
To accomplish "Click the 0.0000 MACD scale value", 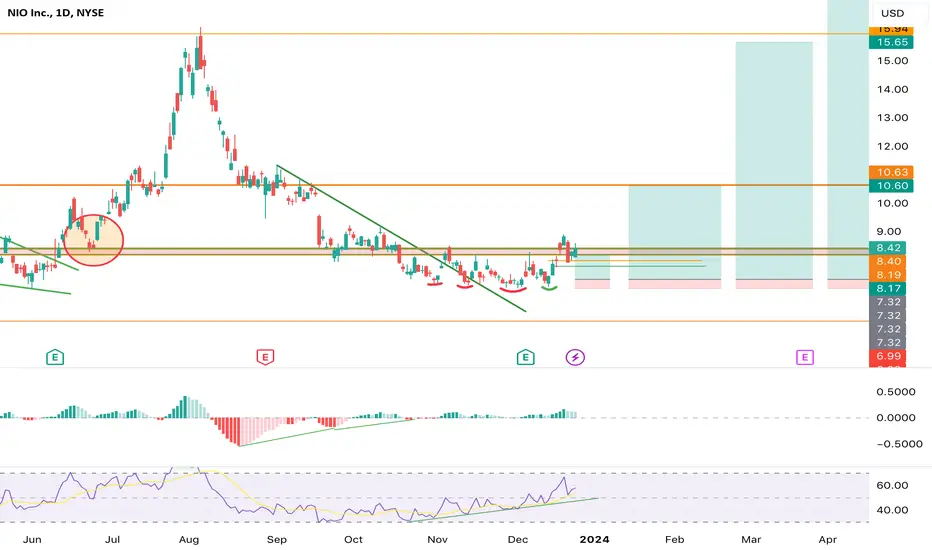I will coord(896,418).
